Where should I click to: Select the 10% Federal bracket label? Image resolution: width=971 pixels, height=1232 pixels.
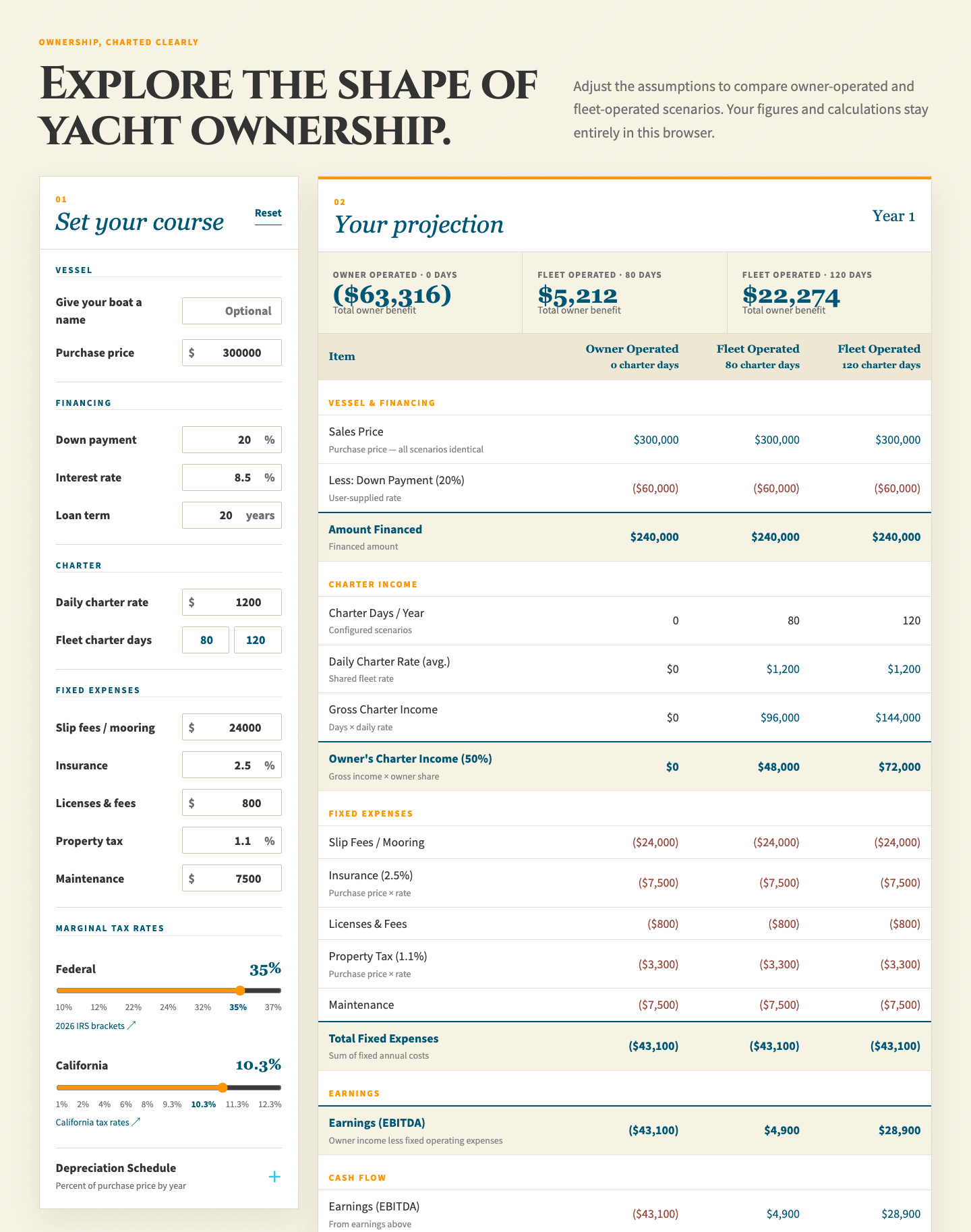click(x=64, y=1007)
